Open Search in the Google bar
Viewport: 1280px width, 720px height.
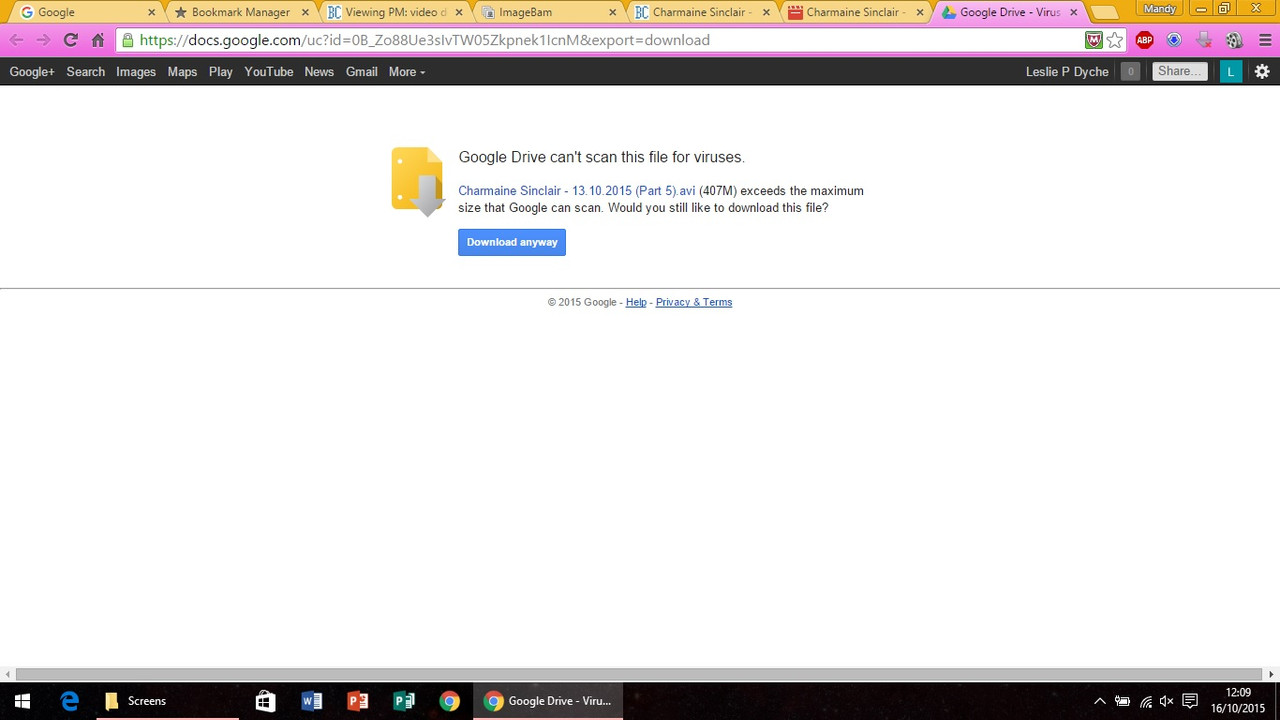coord(86,72)
